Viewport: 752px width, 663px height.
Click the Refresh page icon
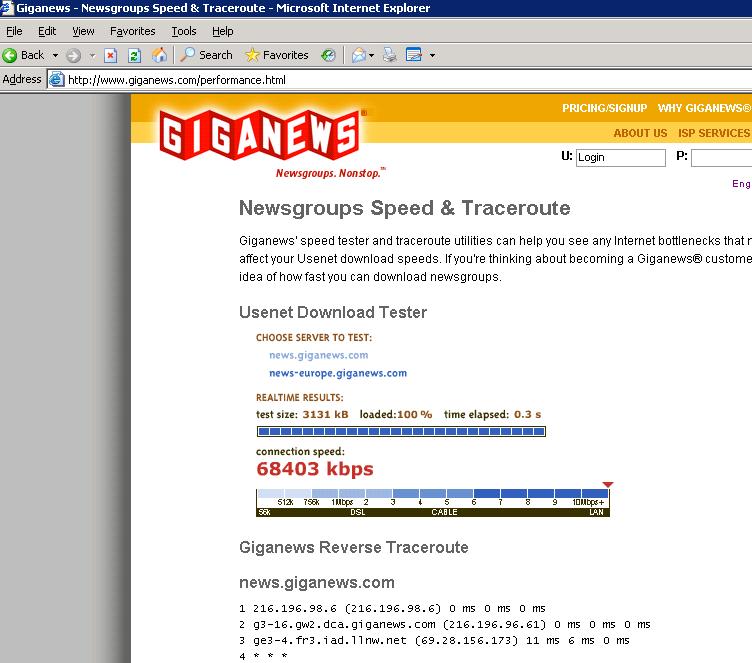134,55
